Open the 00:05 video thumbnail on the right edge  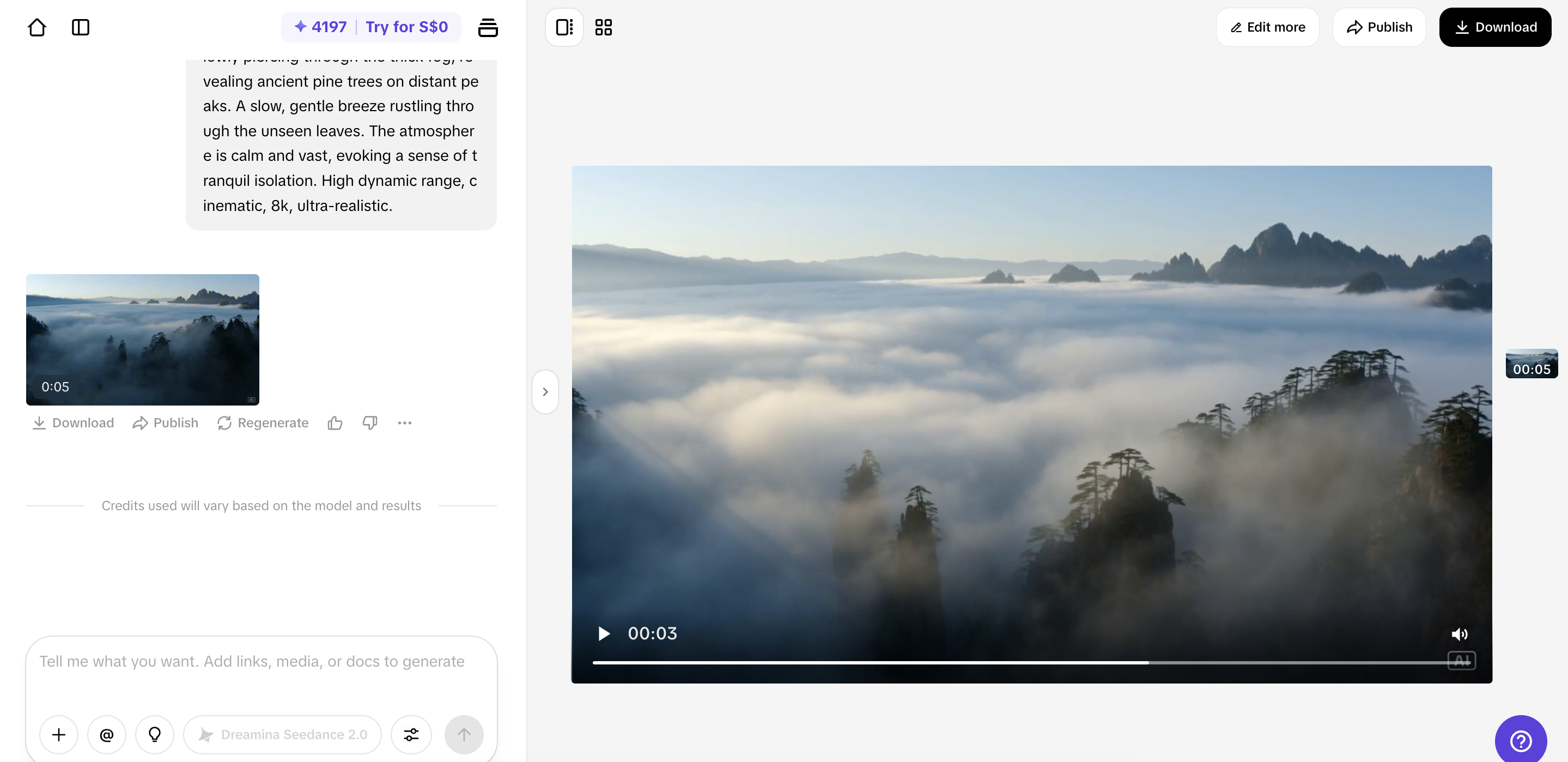click(1533, 363)
